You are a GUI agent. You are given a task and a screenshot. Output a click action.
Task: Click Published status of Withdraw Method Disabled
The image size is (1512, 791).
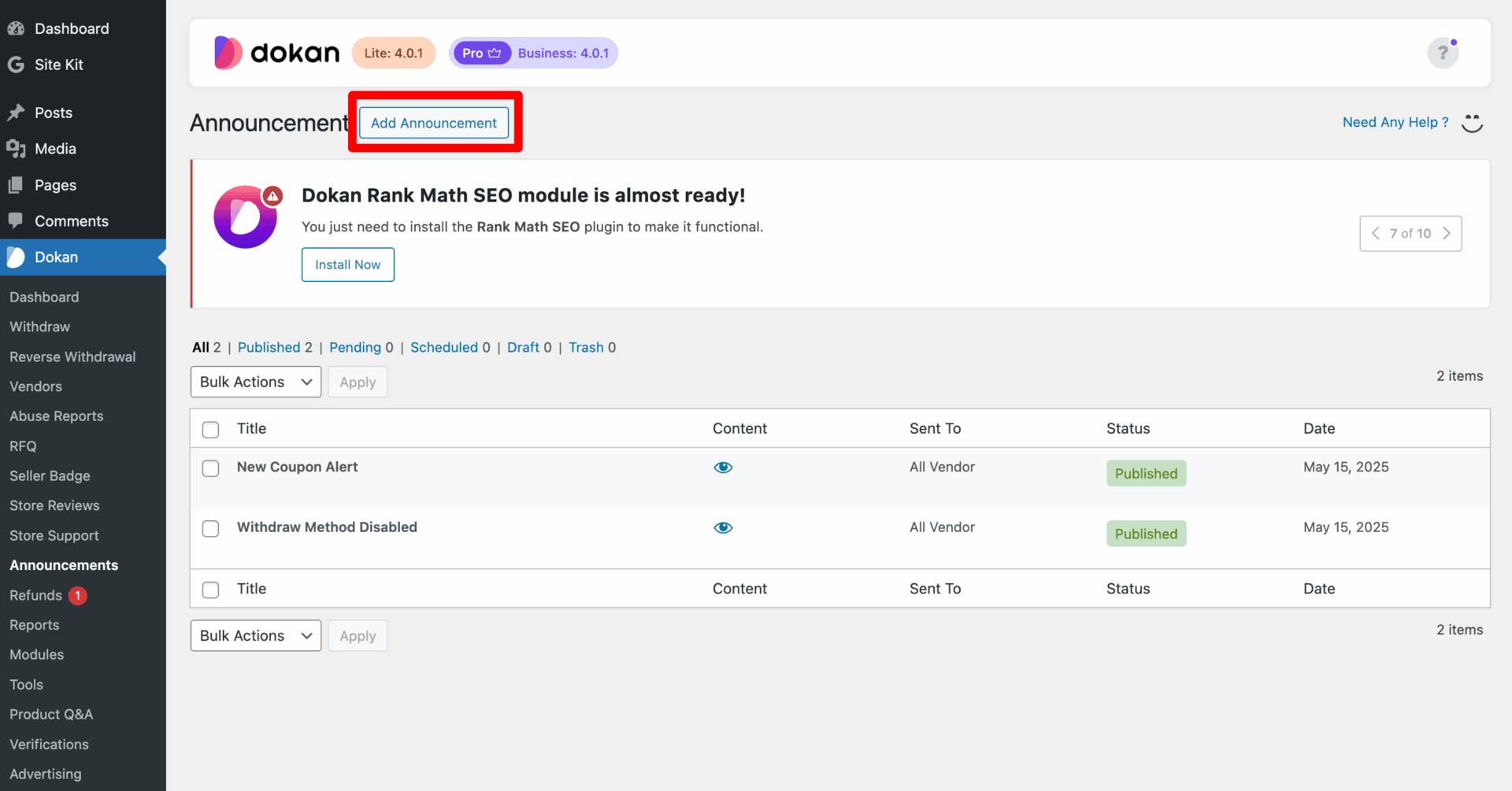coord(1146,534)
